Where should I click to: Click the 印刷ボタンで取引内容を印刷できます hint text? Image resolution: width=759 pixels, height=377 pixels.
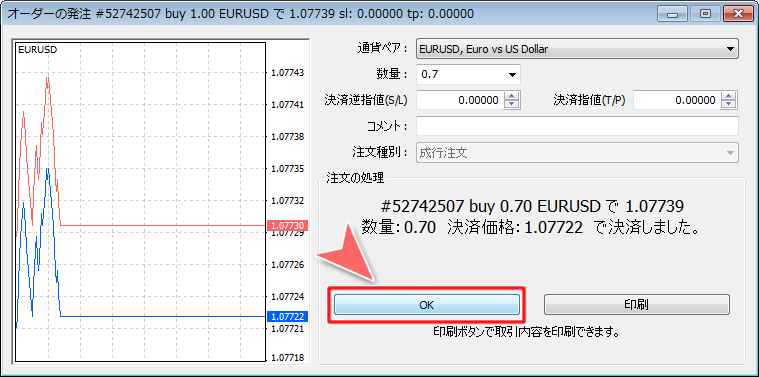(527, 332)
